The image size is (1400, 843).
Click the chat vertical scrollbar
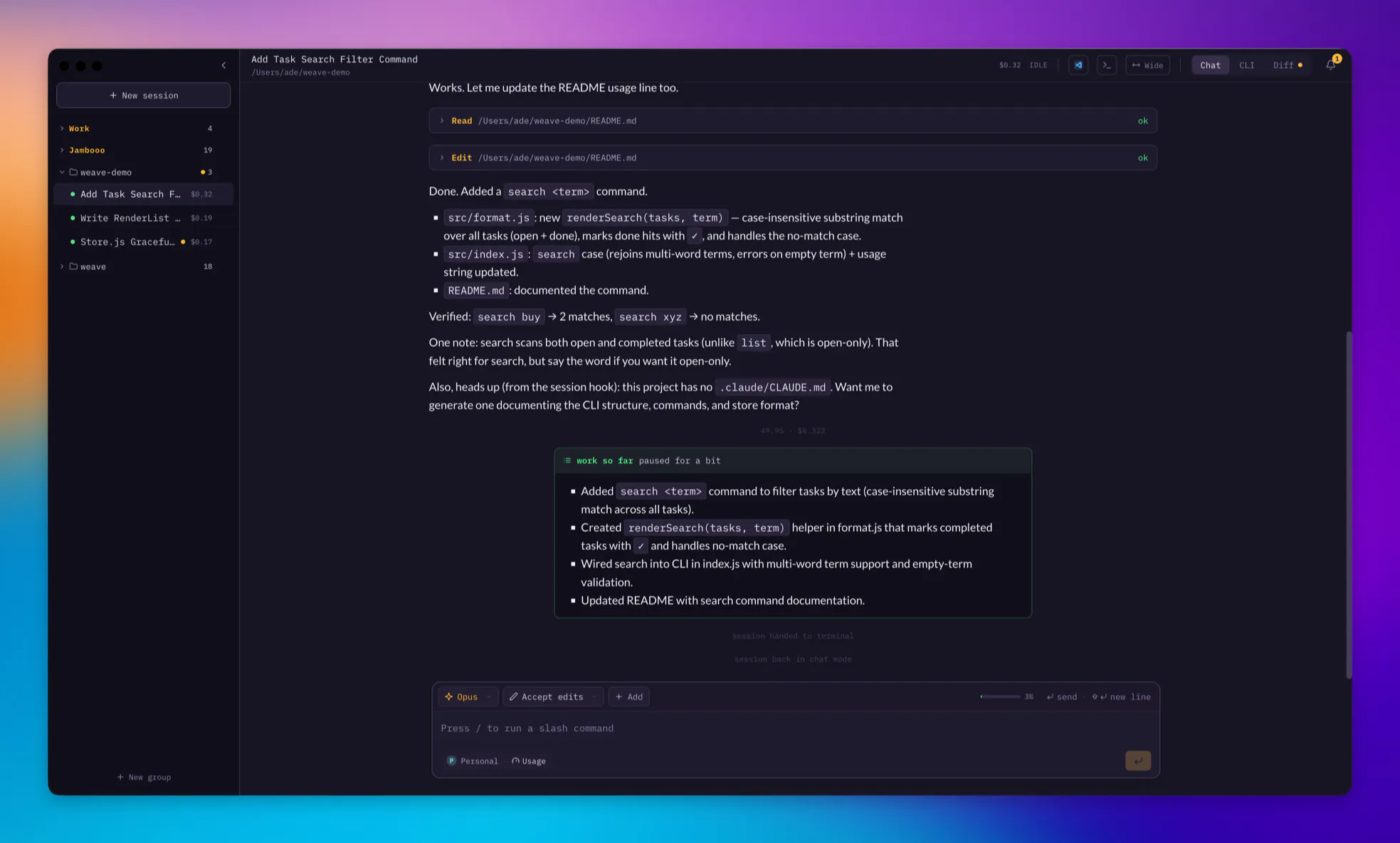tap(1348, 504)
